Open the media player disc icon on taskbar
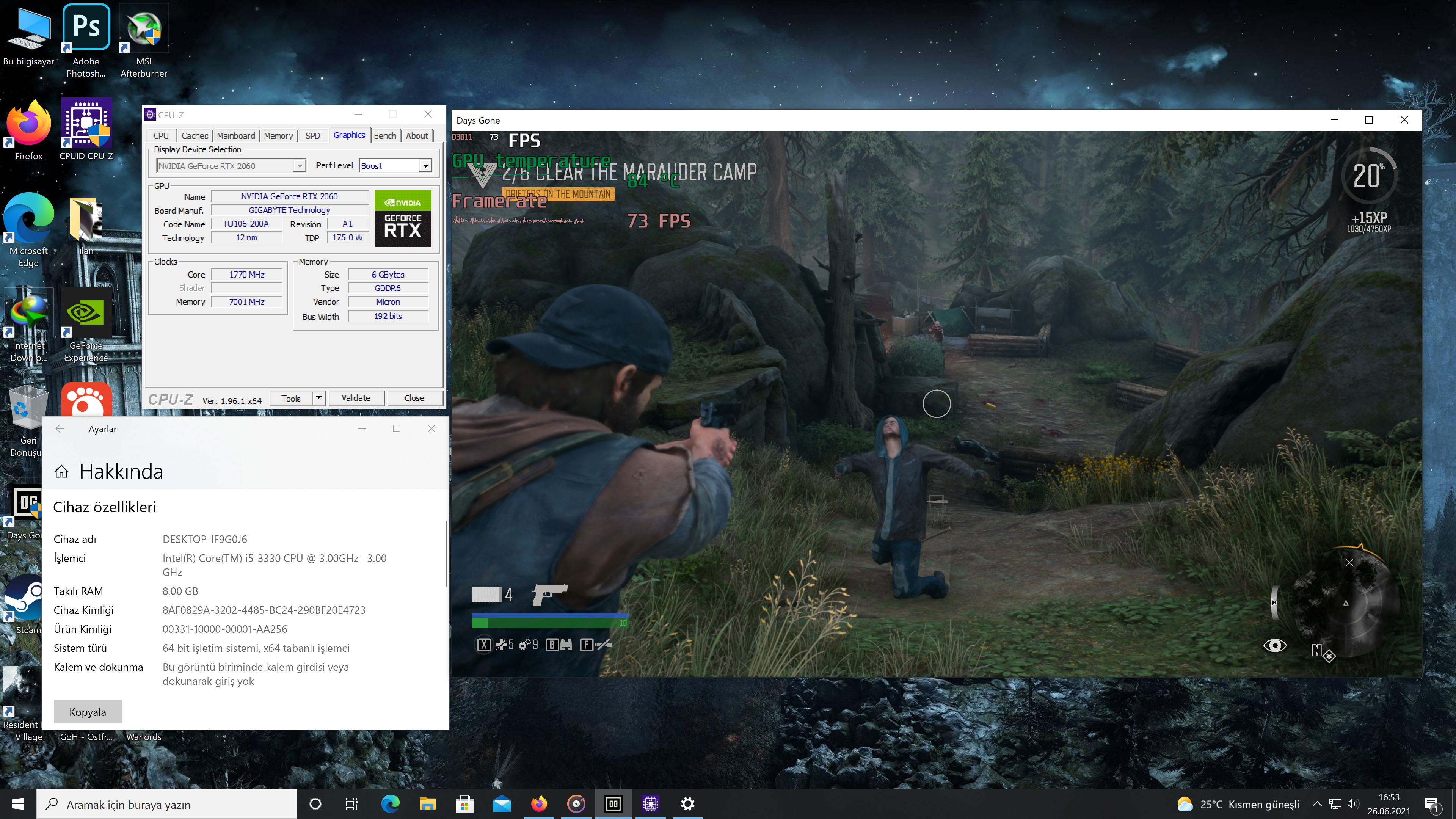Screen dimensions: 1456x819 click(x=576, y=804)
